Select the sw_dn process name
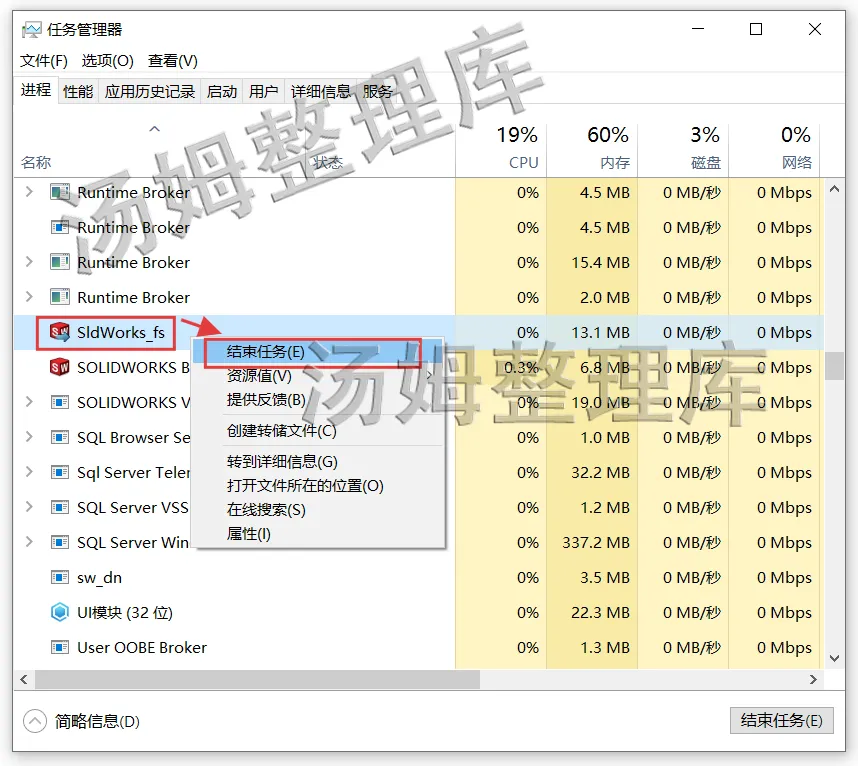The width and height of the screenshot is (858, 766). tap(99, 577)
